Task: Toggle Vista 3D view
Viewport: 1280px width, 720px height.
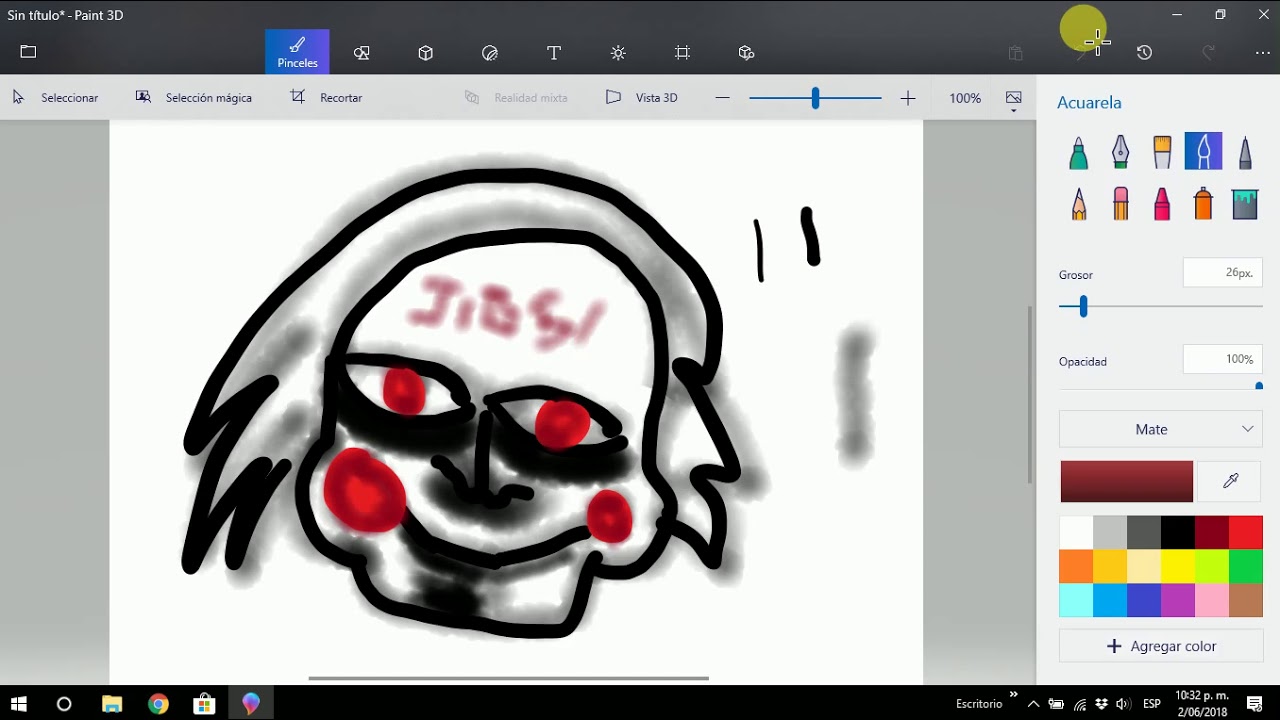Action: point(642,98)
